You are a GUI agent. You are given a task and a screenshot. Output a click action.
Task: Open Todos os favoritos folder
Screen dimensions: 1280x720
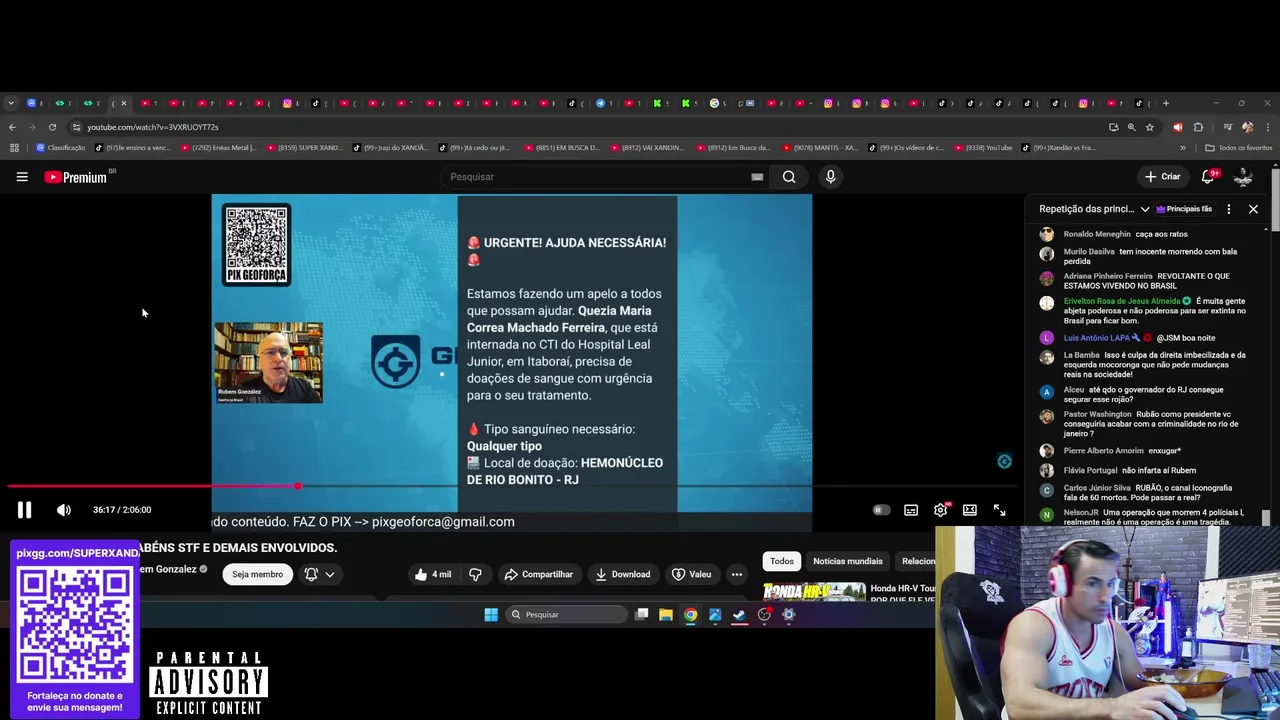click(1239, 148)
